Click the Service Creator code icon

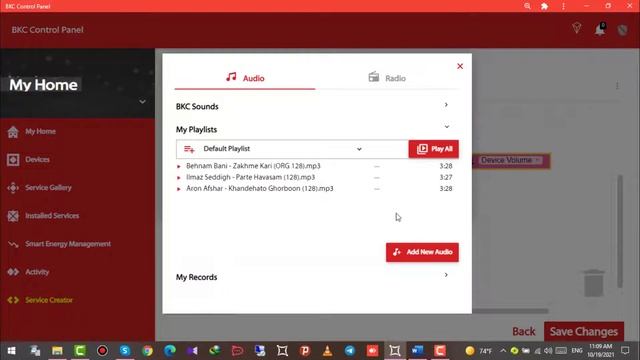pyautogui.click(x=13, y=300)
